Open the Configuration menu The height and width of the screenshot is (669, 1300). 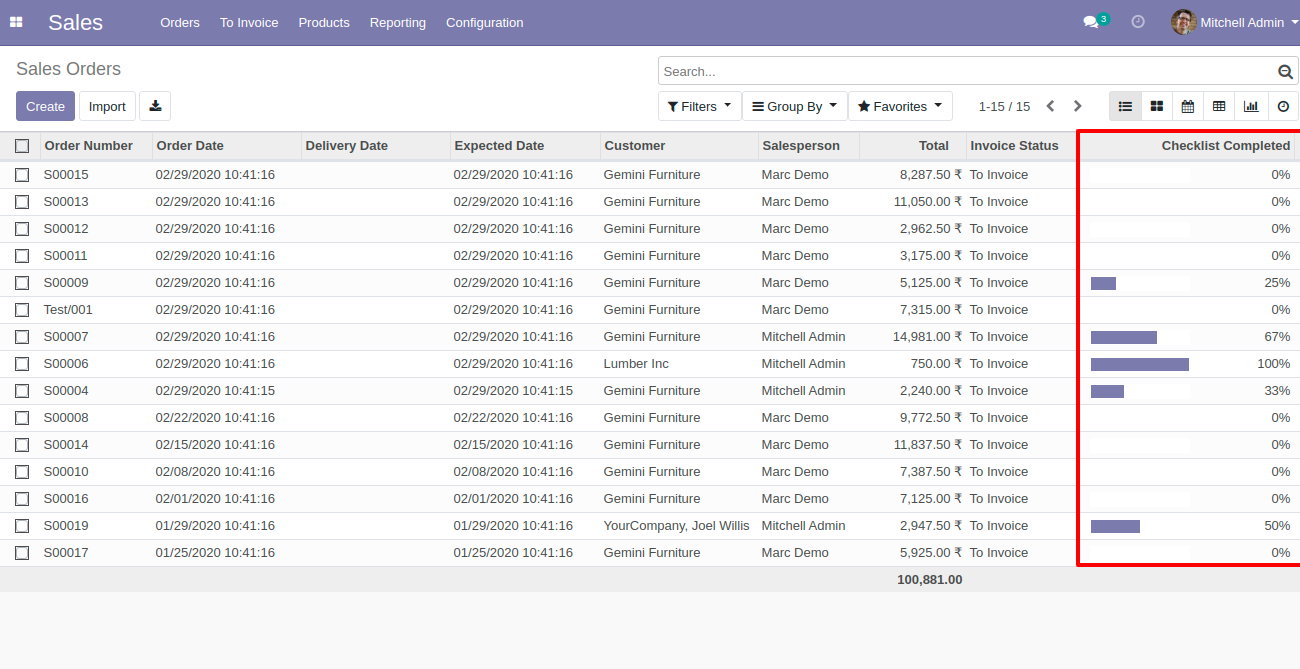click(x=485, y=22)
